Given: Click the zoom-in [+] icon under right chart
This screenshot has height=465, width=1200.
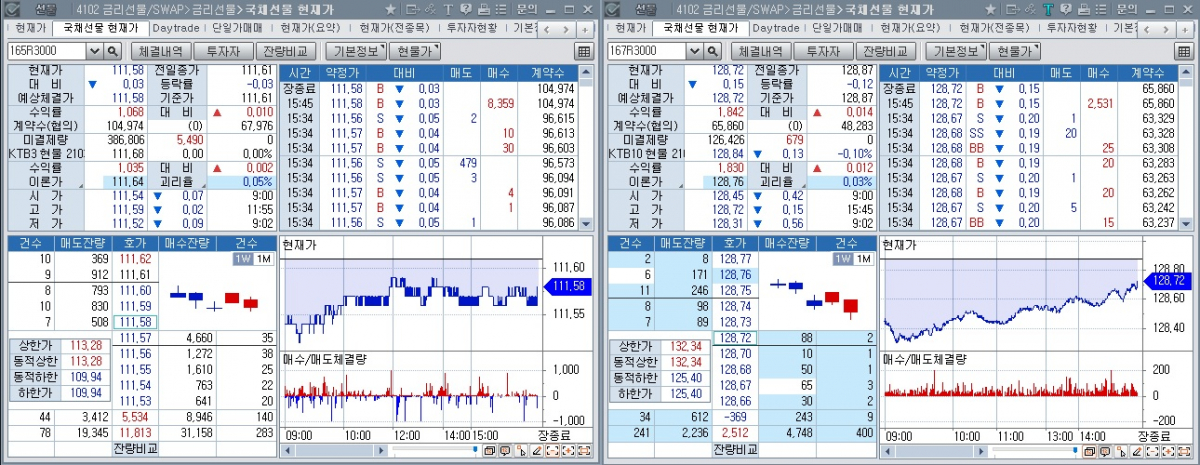Looking at the screenshot, I should (1168, 451).
